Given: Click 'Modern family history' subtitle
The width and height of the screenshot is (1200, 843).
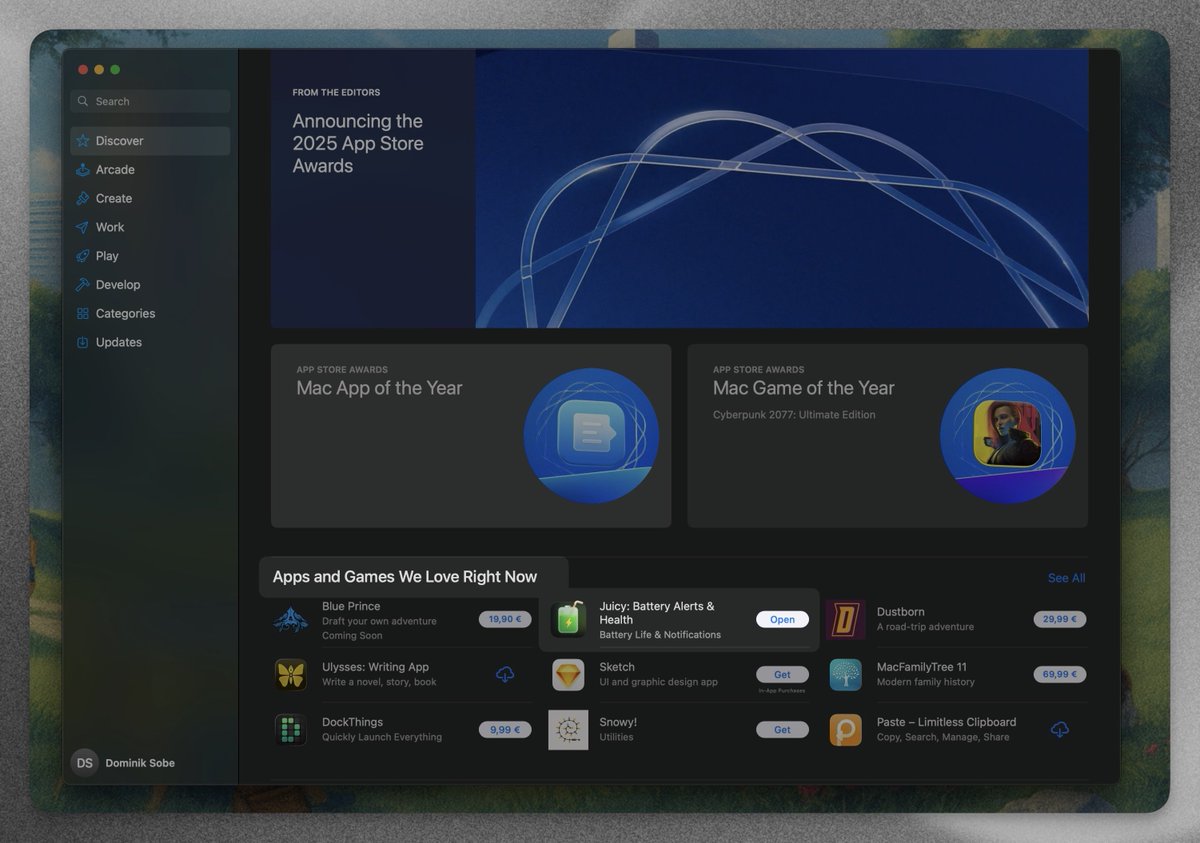Looking at the screenshot, I should point(926,683).
